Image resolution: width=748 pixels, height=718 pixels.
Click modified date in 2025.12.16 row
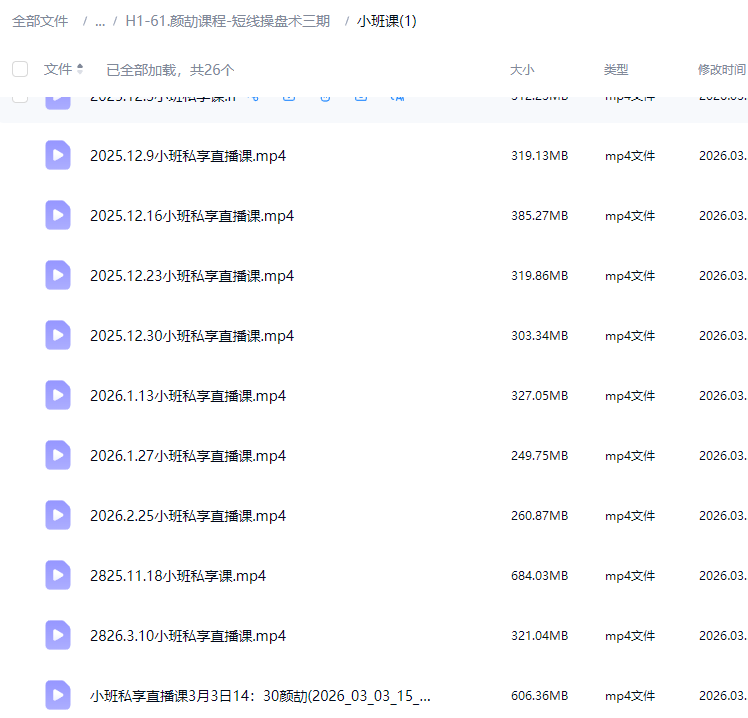pos(723,216)
